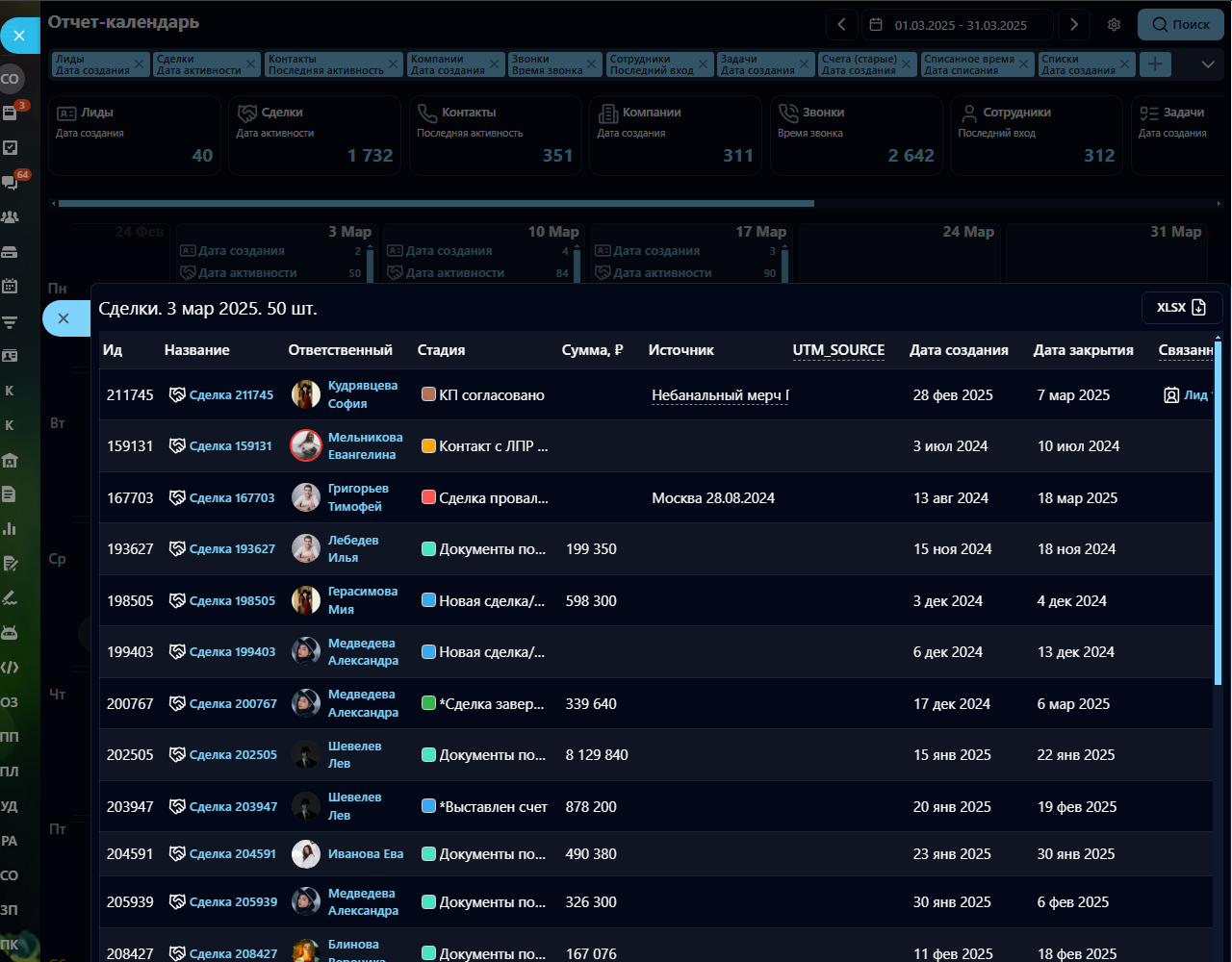Open the calendar icon in left sidebar

(x=11, y=286)
